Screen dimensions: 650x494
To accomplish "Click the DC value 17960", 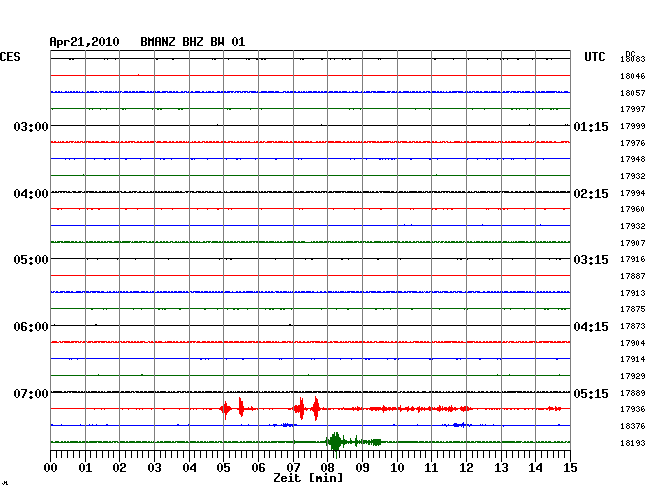I will coord(633,209).
